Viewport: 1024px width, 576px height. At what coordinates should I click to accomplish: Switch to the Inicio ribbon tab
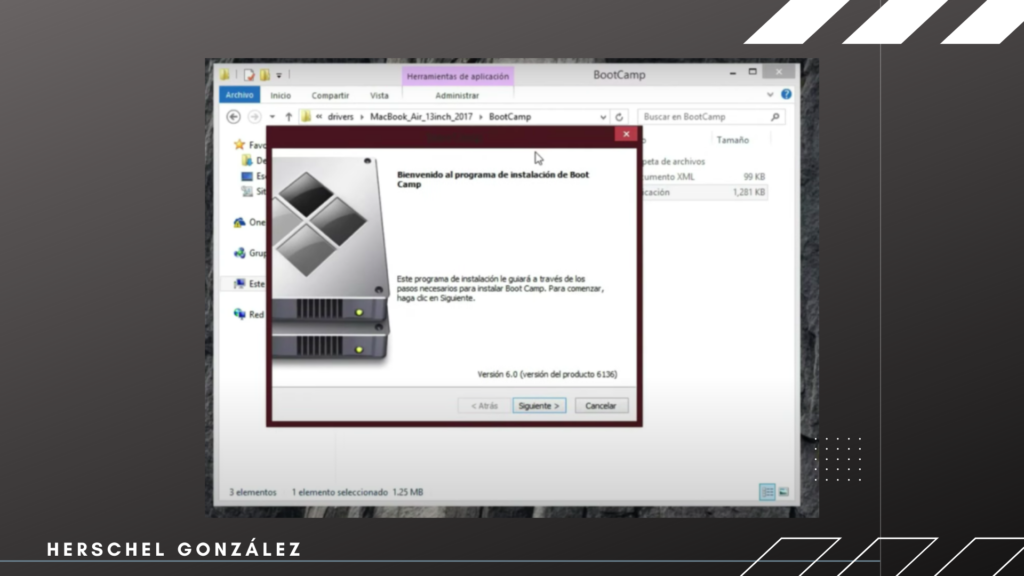pyautogui.click(x=281, y=95)
